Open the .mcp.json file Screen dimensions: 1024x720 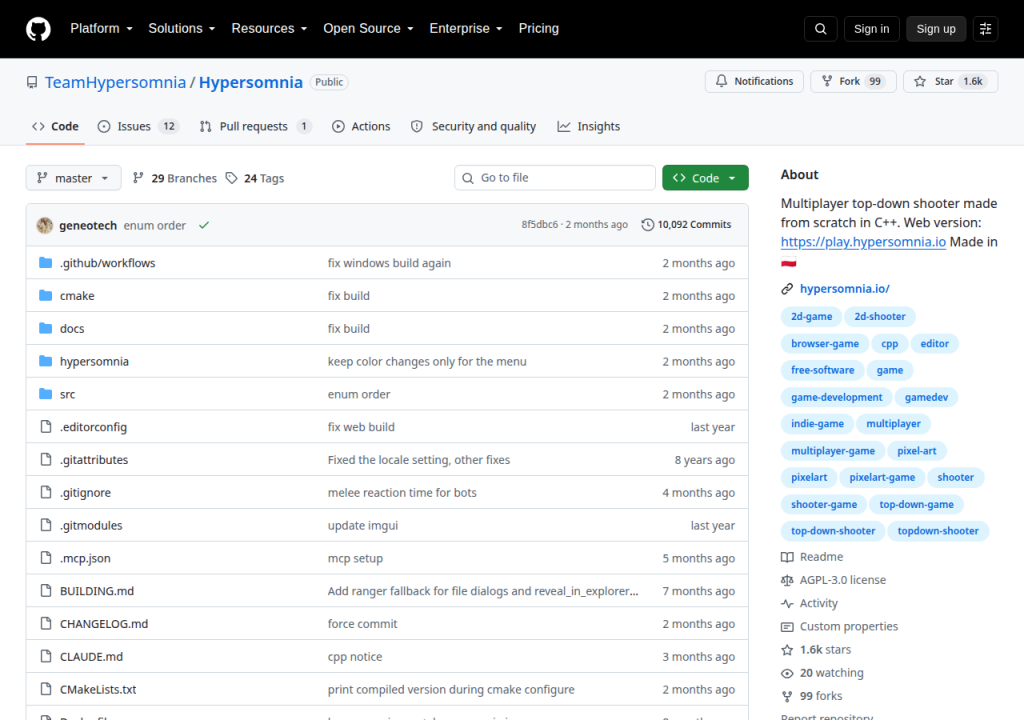pyautogui.click(x=85, y=559)
